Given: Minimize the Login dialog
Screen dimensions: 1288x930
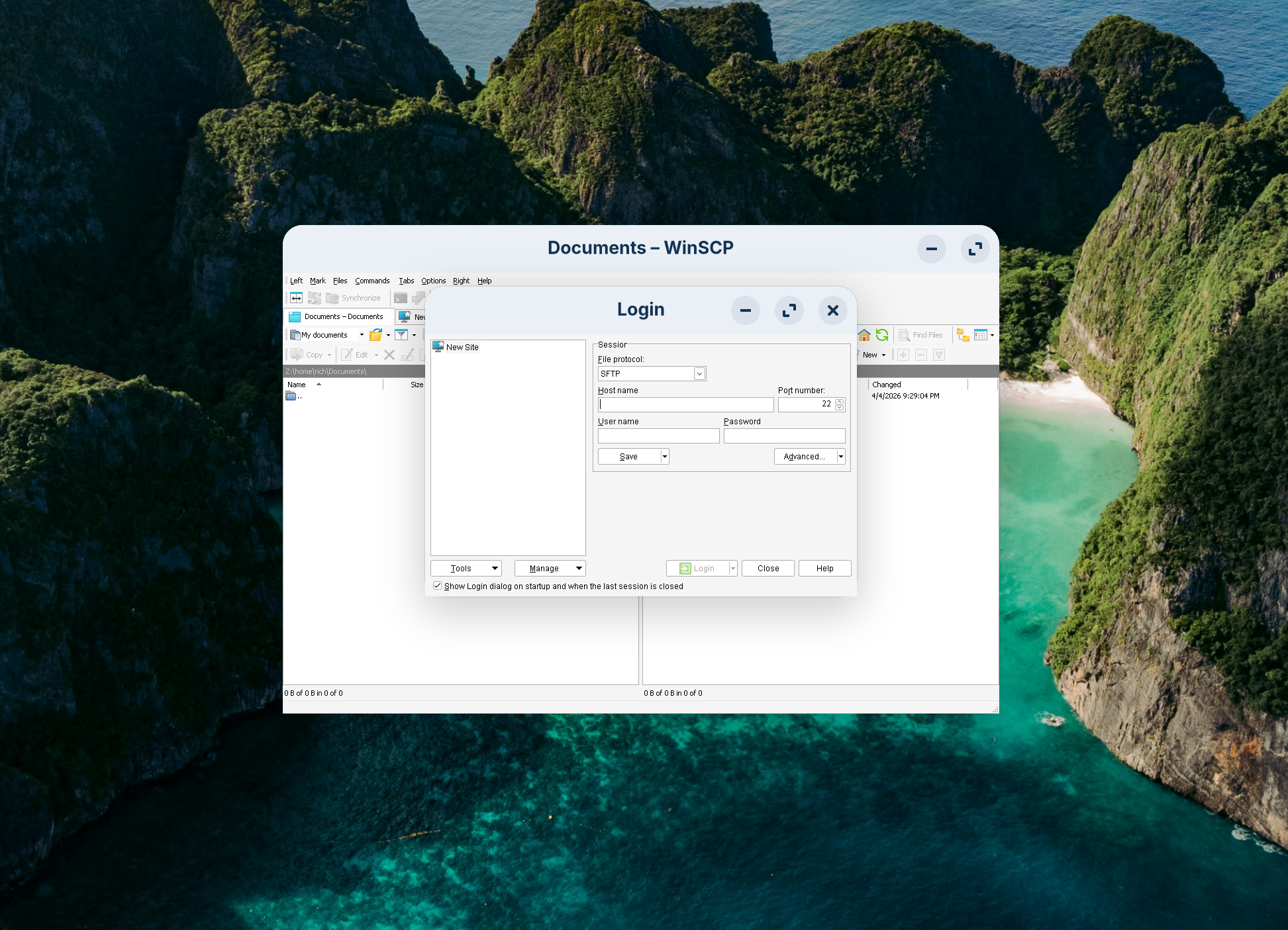Looking at the screenshot, I should pos(746,310).
